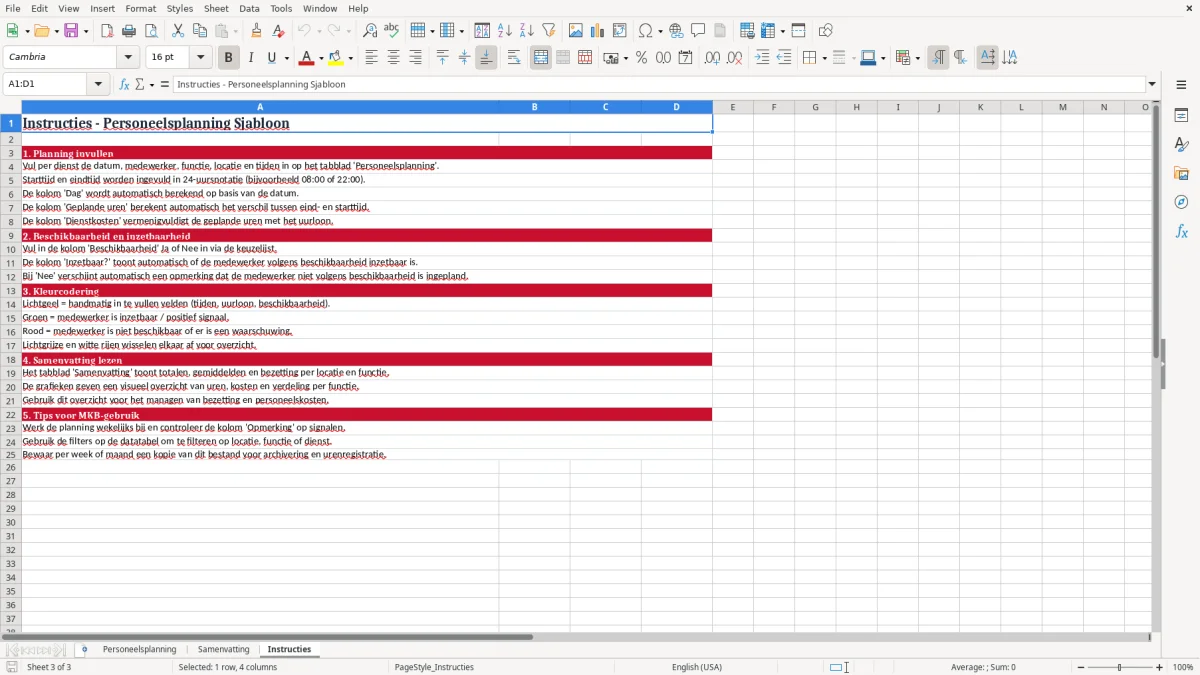Insert a comment

(x=698, y=31)
